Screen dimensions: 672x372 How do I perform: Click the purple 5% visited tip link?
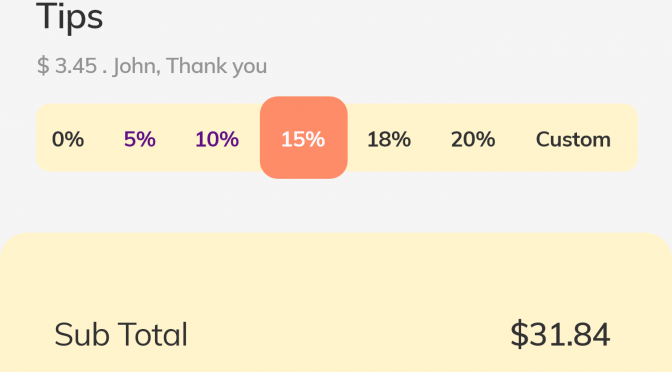point(140,139)
